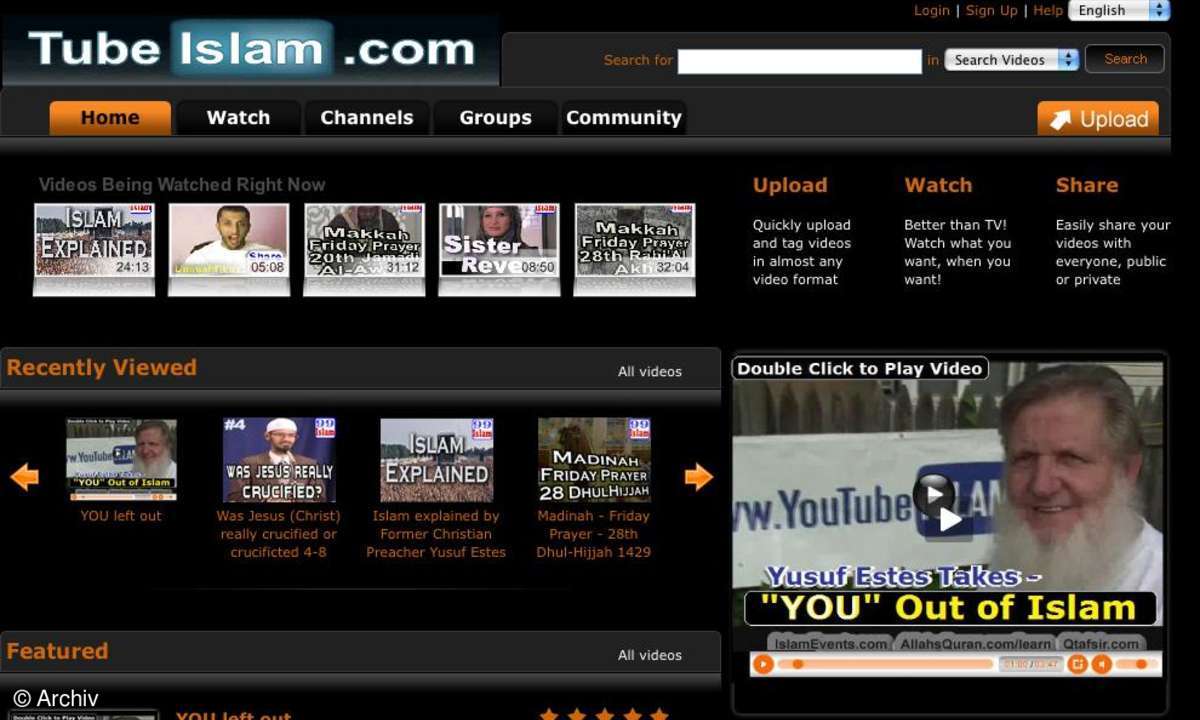1200x720 pixels.
Task: Click the Search for input field
Action: pyautogui.click(x=799, y=61)
